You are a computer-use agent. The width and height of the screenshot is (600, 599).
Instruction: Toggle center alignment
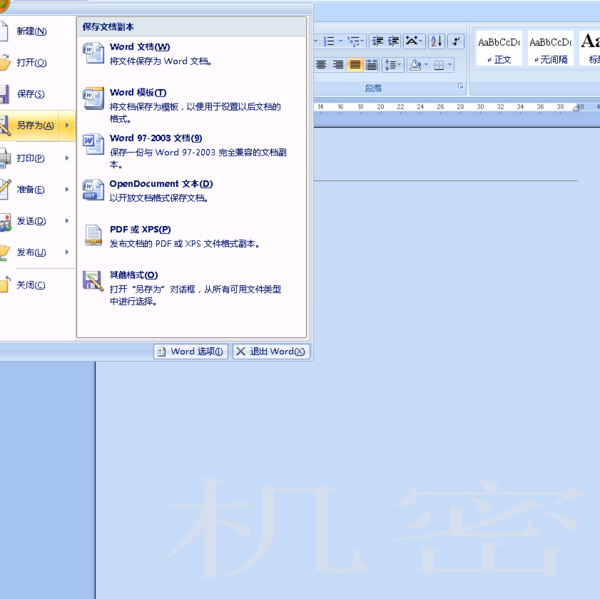click(x=321, y=65)
